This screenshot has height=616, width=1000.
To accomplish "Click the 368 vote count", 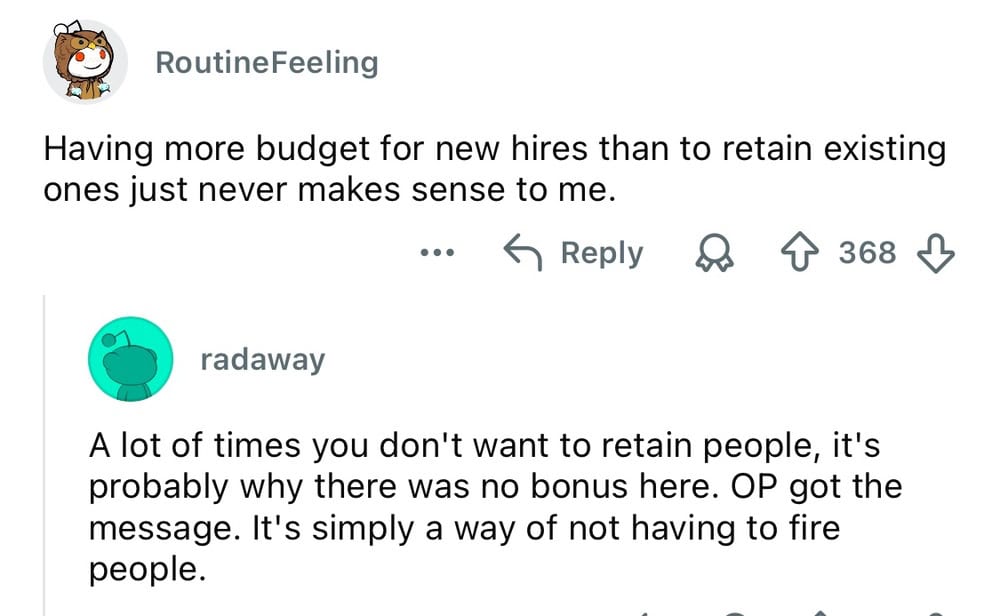I will [x=867, y=252].
